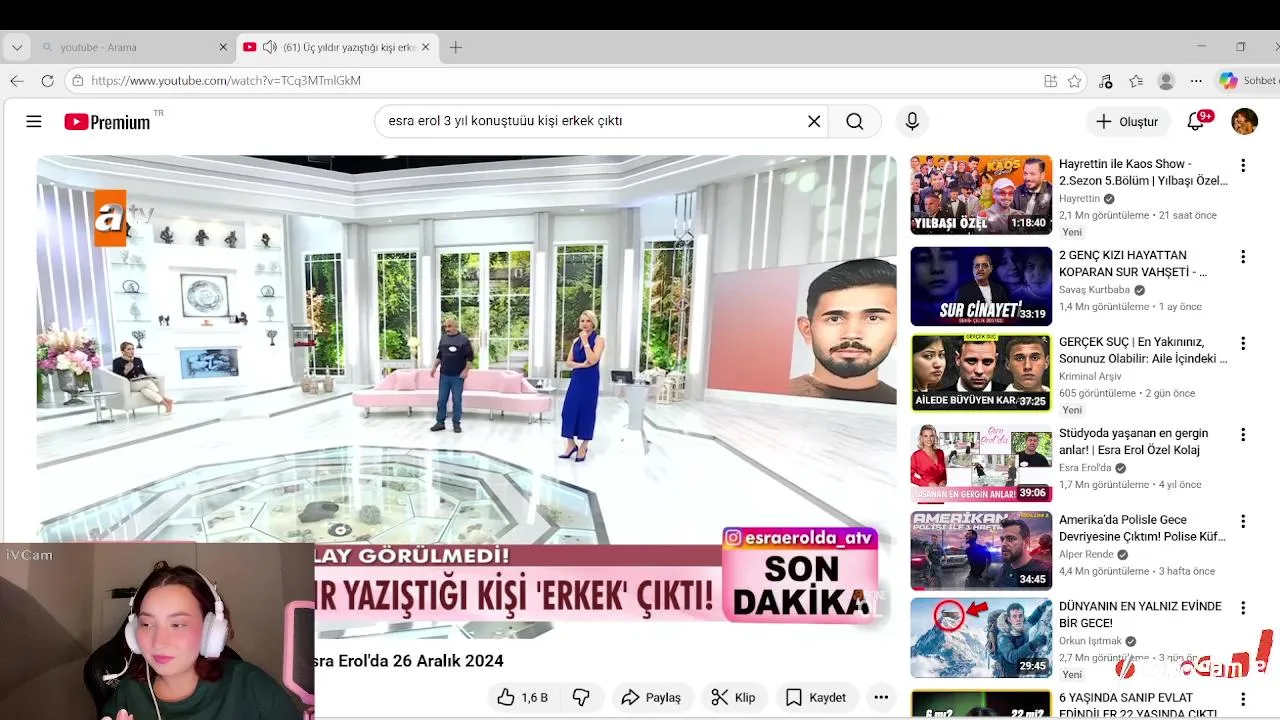1280x720 pixels.
Task: Open more actions under video
Action: (x=881, y=697)
